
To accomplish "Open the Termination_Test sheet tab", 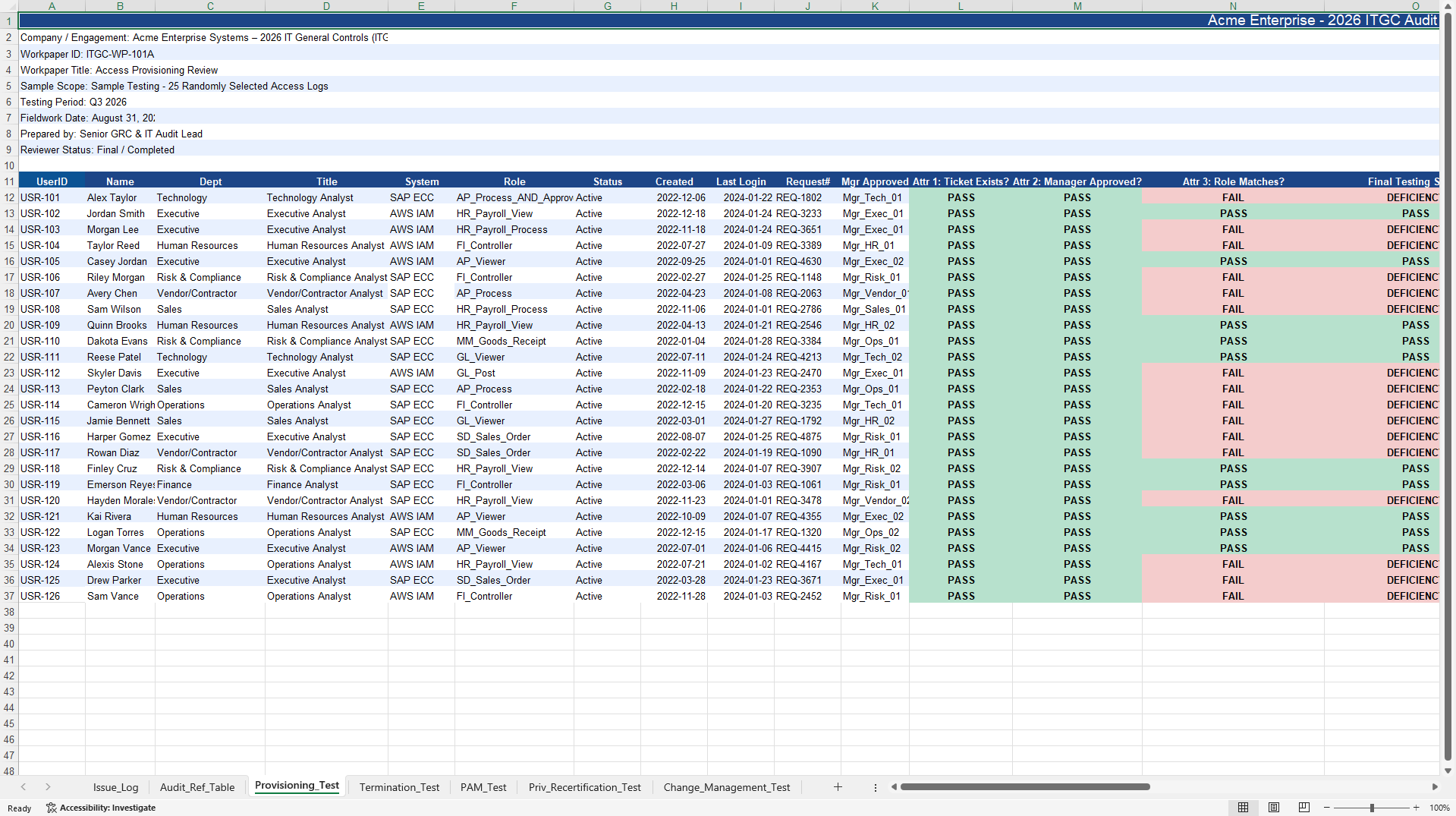I will tap(399, 787).
